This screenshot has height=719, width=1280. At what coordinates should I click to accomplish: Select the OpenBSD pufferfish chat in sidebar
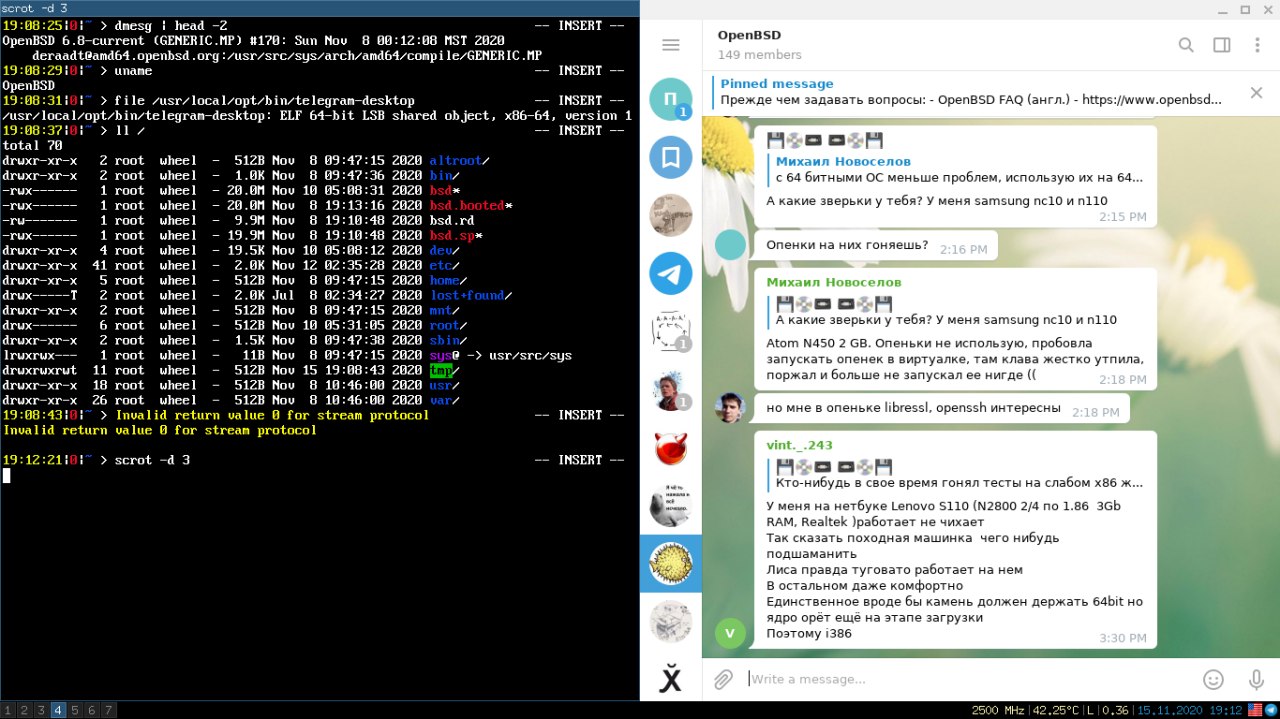pyautogui.click(x=671, y=563)
